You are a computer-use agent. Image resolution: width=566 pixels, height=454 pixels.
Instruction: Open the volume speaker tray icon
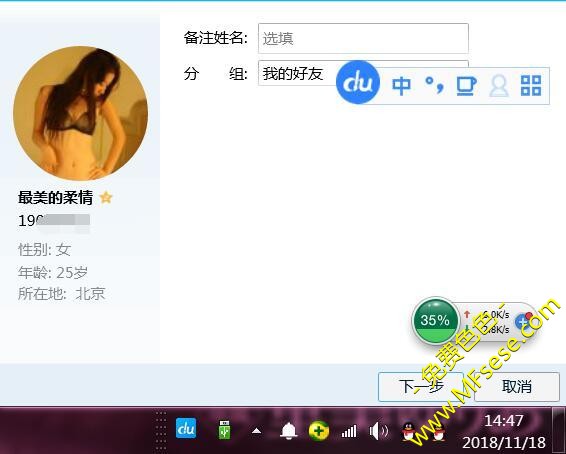point(378,431)
